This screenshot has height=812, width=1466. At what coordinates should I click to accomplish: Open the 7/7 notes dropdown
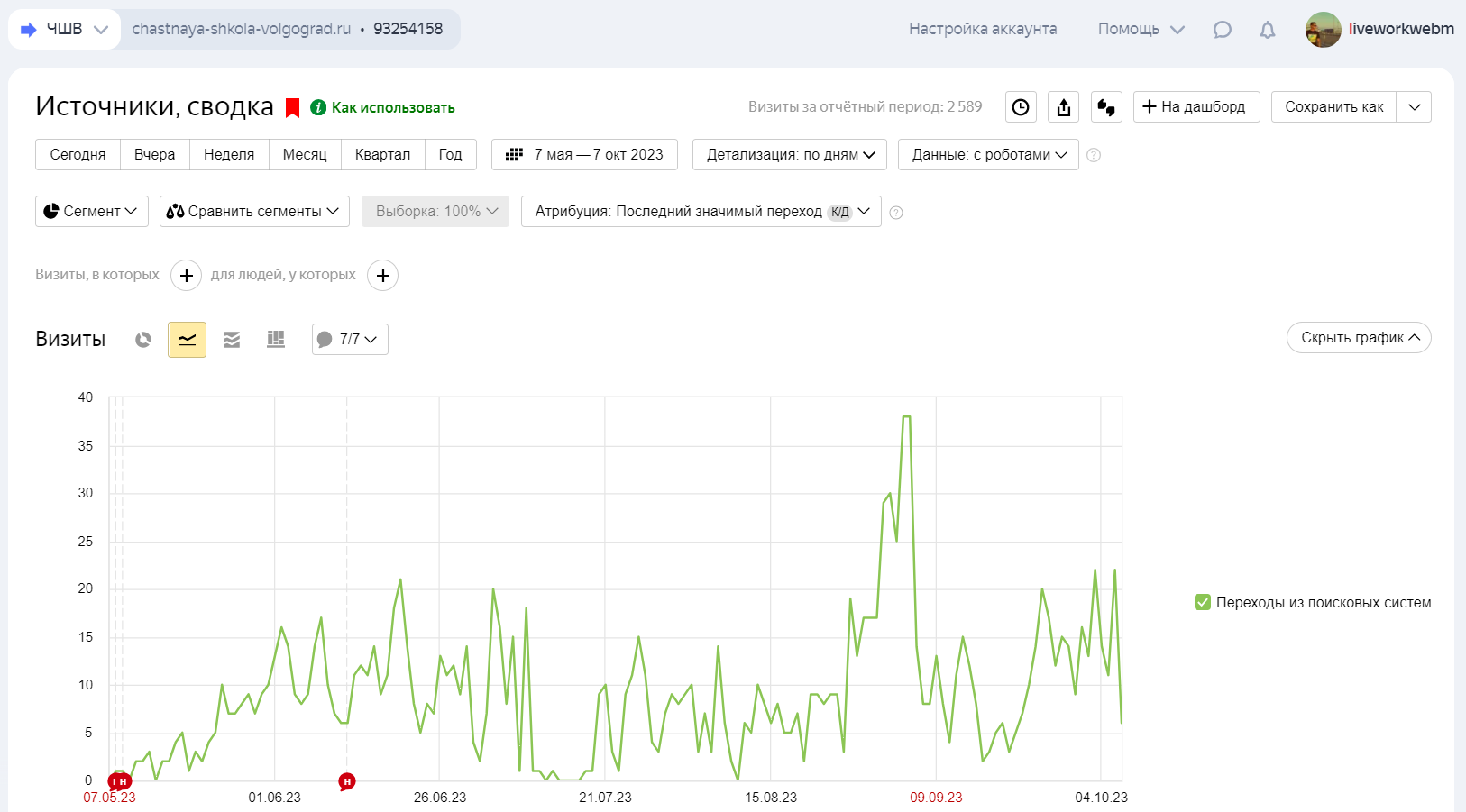pos(350,339)
